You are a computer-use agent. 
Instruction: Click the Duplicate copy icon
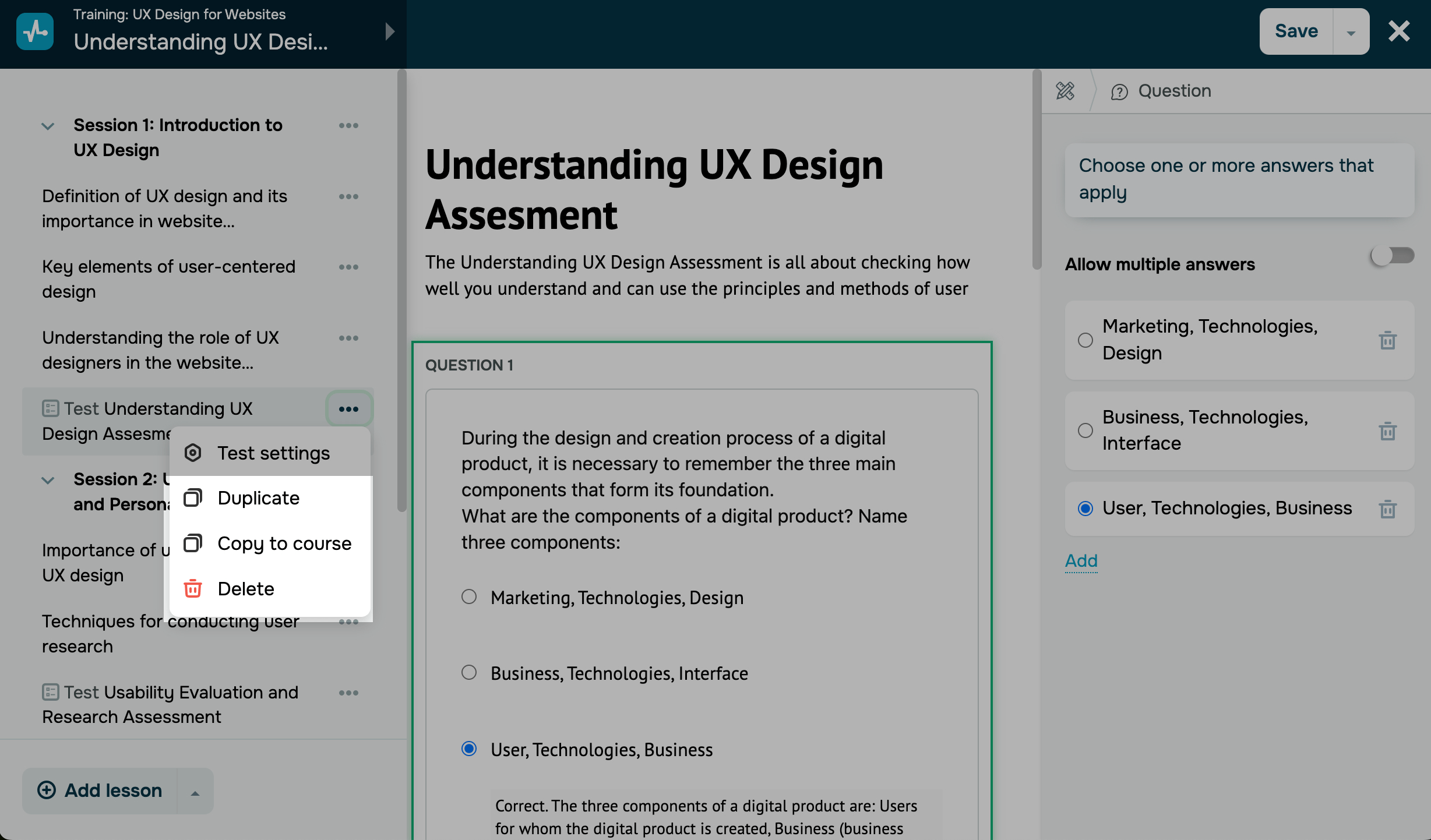coord(193,498)
